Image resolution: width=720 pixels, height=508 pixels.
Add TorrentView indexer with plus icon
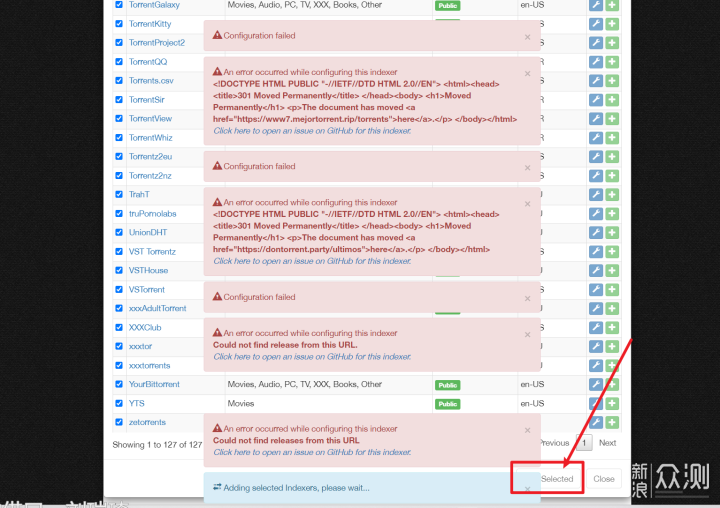[x=612, y=119]
